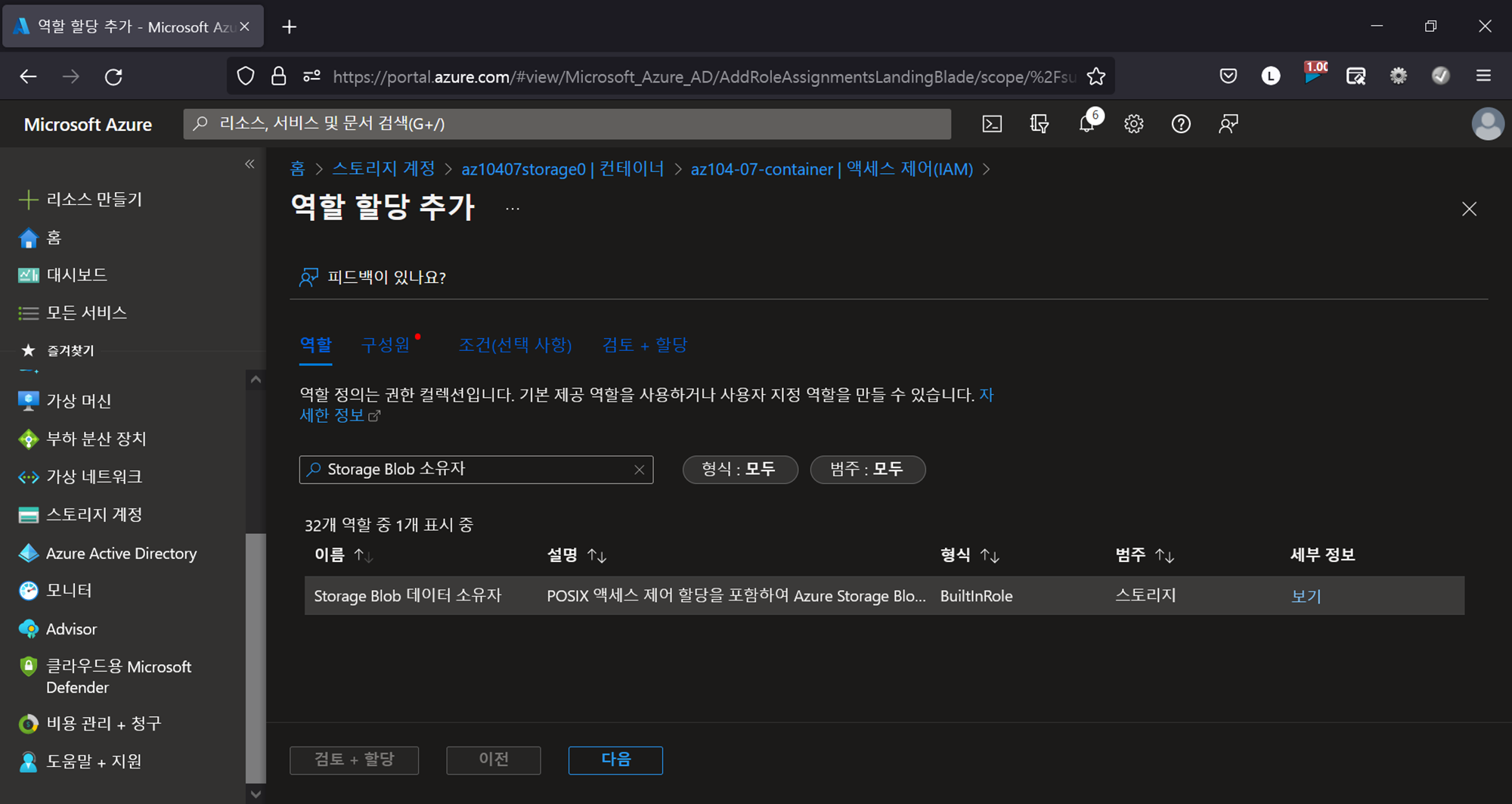1512x804 pixels.
Task: Click Pocket save icon in toolbar
Action: 1228,76
